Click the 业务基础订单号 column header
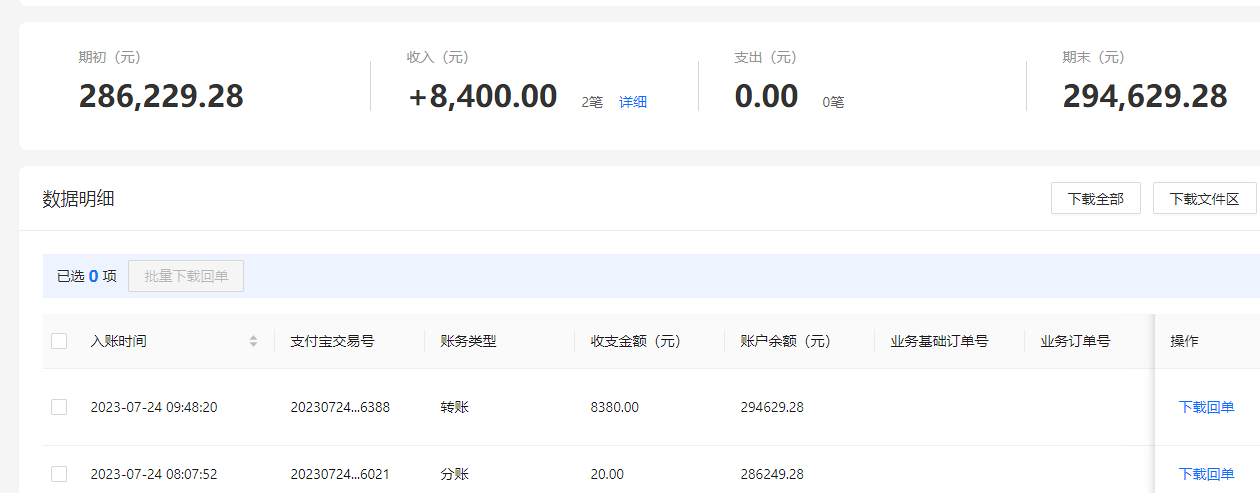1260x493 pixels. tap(940, 341)
